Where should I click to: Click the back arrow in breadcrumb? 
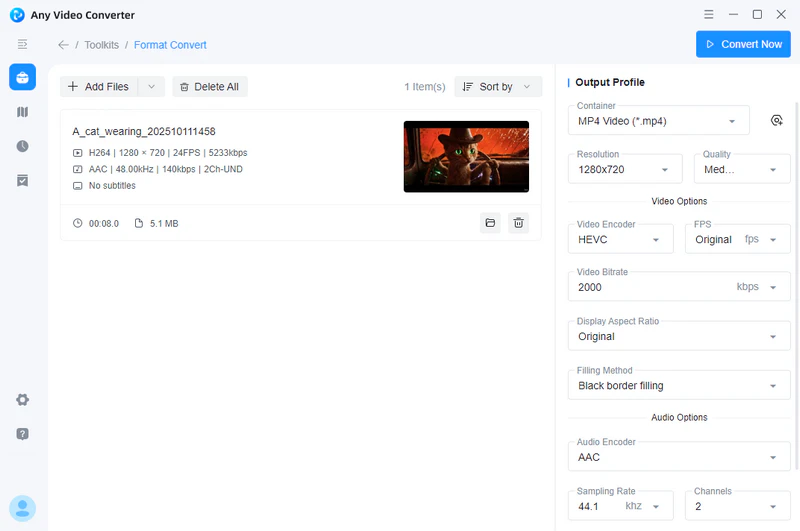point(64,45)
